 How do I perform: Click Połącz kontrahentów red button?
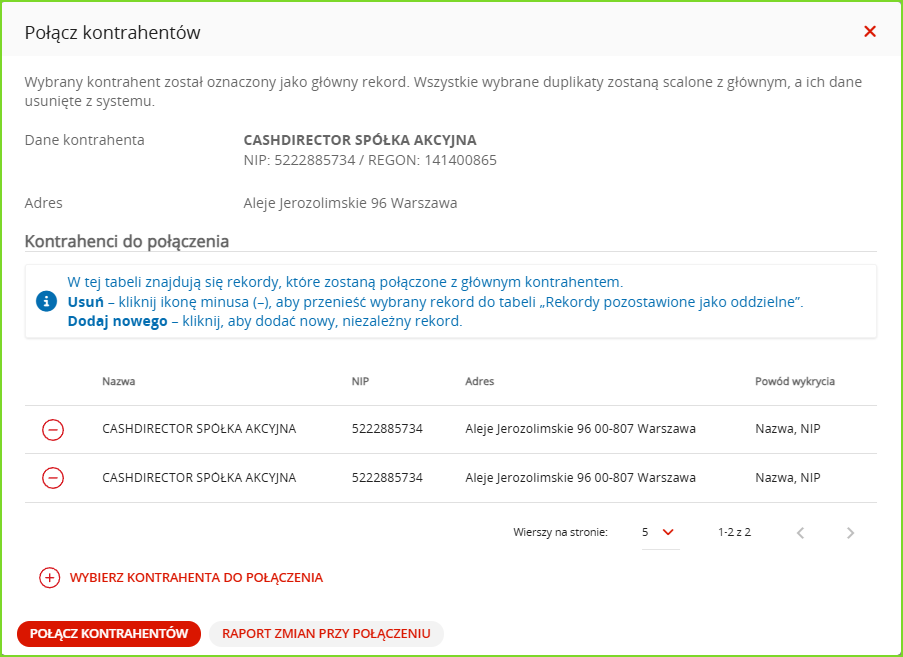tap(109, 633)
